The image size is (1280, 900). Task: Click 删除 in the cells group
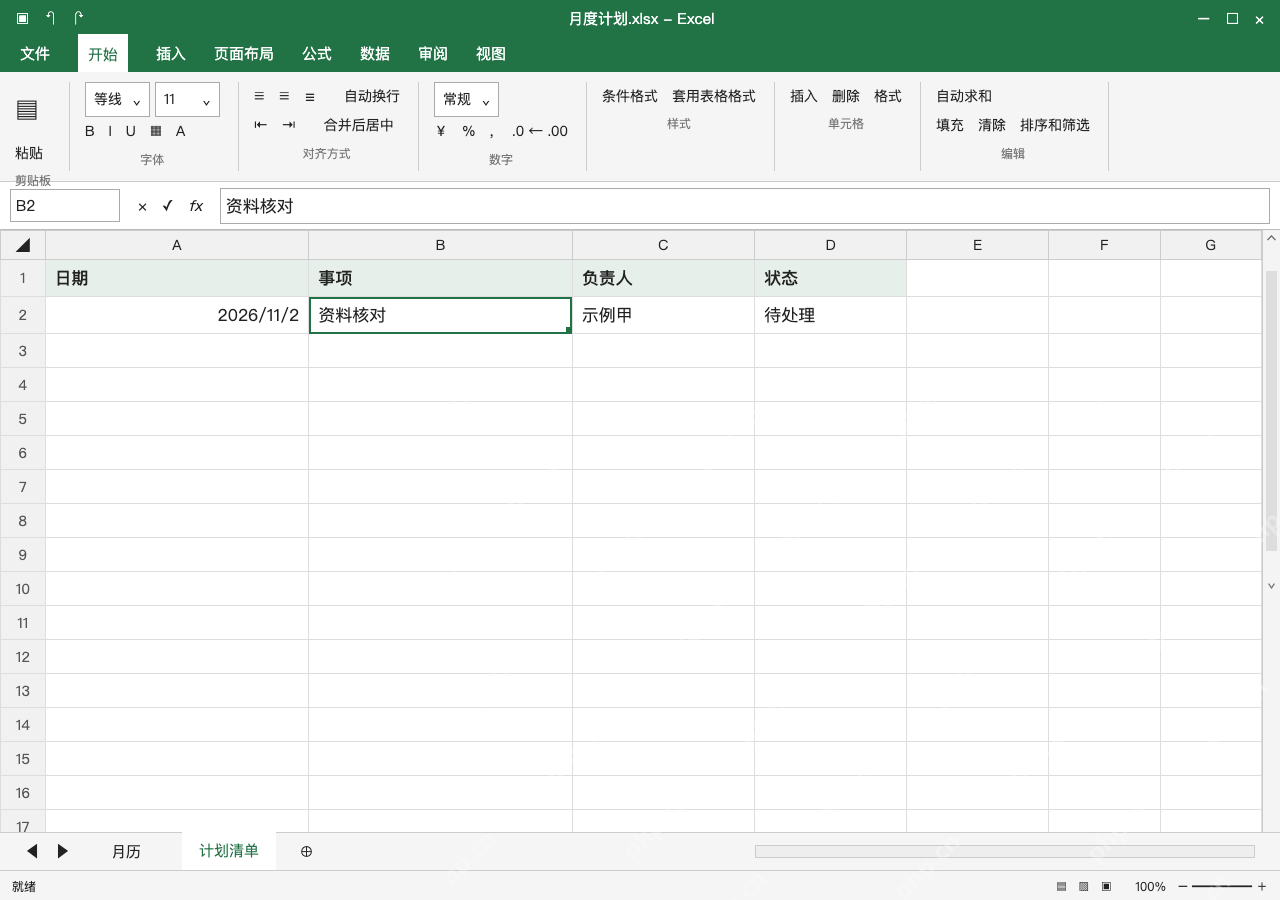click(846, 96)
